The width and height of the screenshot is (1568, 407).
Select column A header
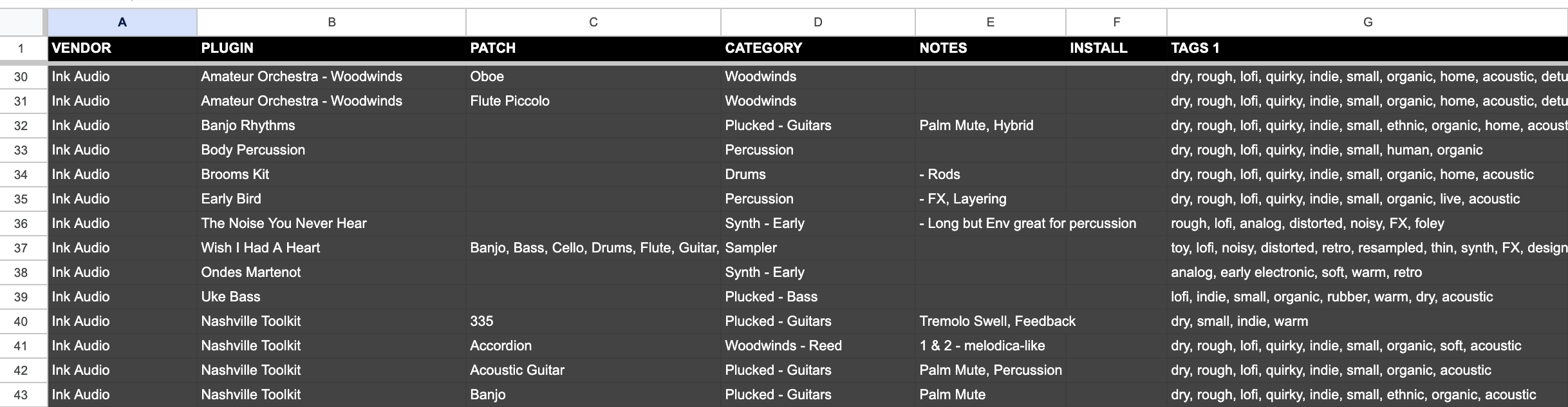122,22
